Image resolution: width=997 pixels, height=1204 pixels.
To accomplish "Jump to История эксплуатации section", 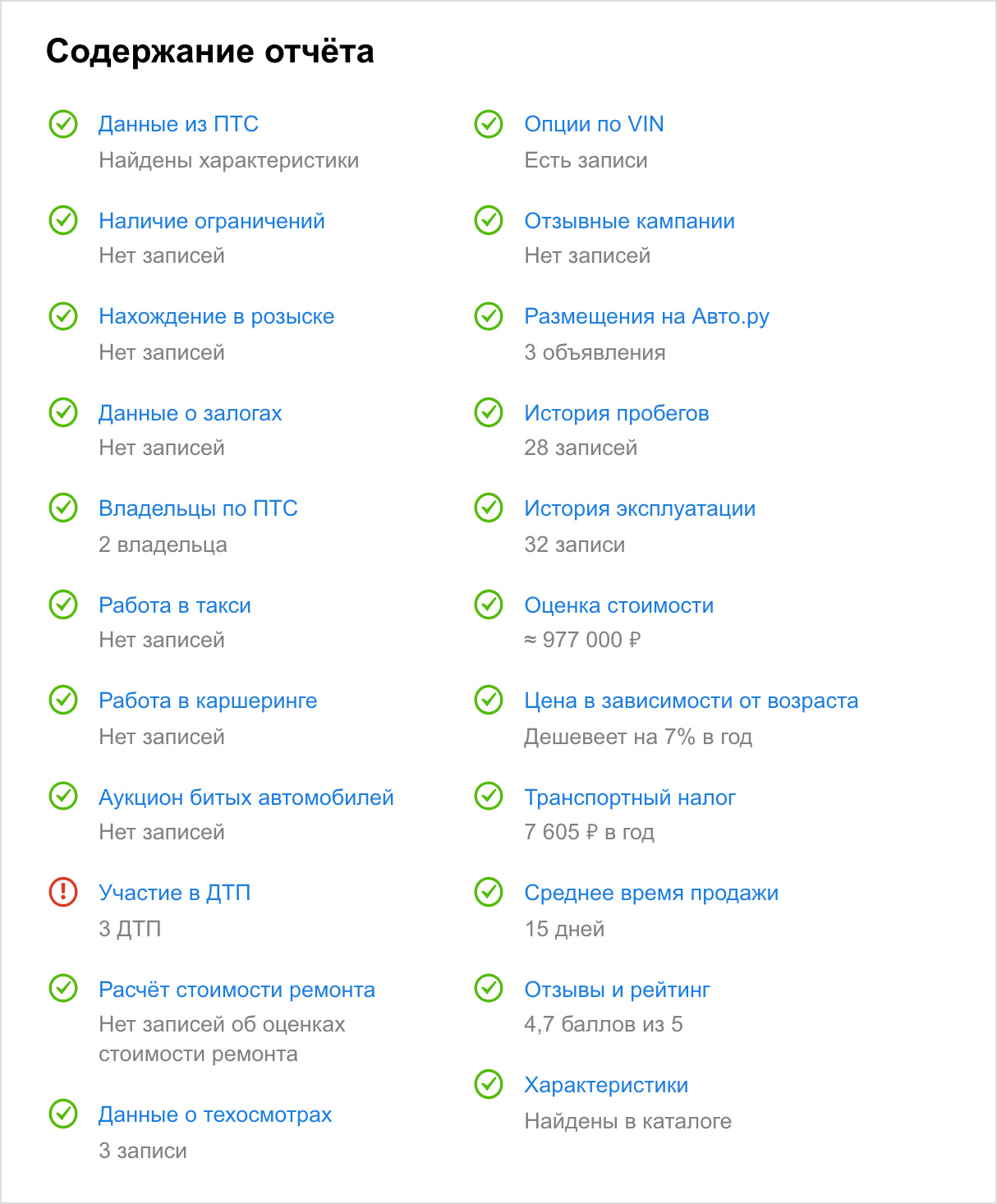I will pyautogui.click(x=641, y=508).
